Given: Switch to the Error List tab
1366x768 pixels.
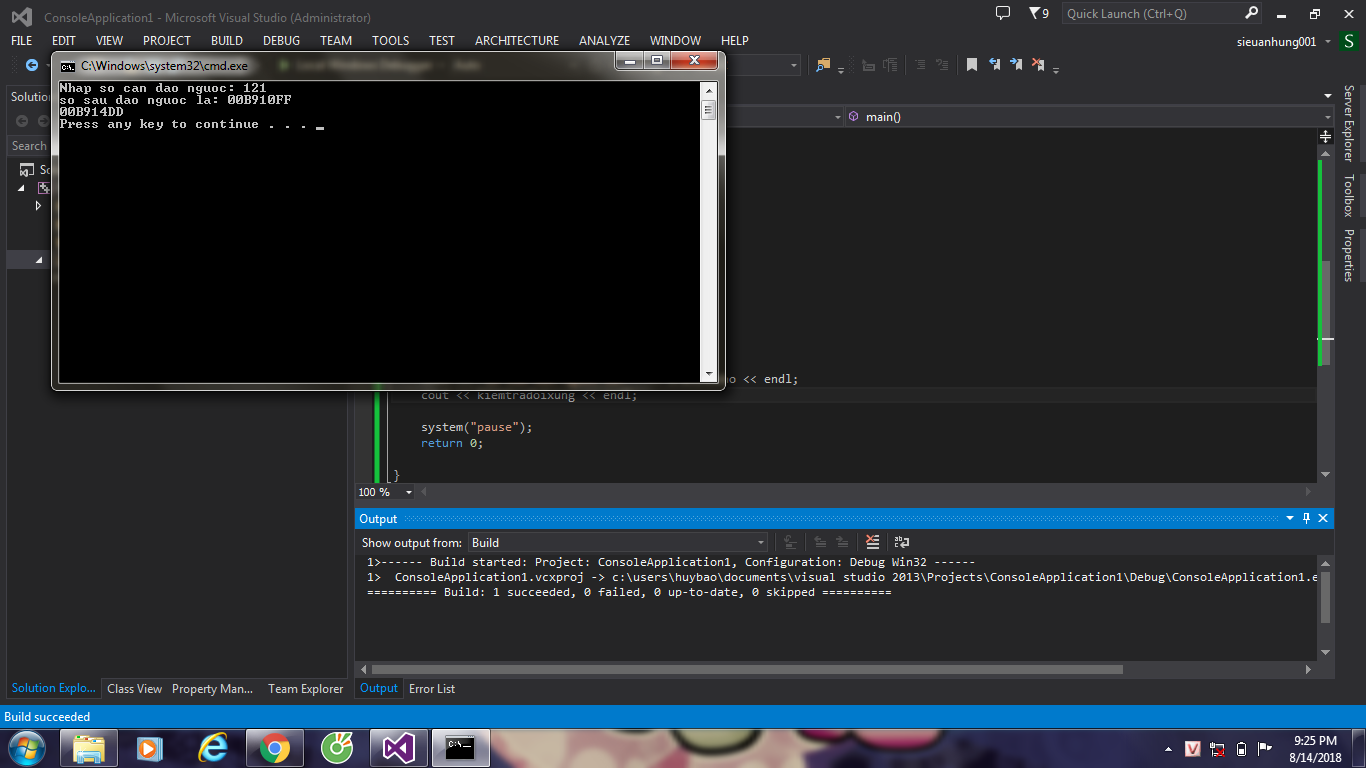Looking at the screenshot, I should click(432, 688).
